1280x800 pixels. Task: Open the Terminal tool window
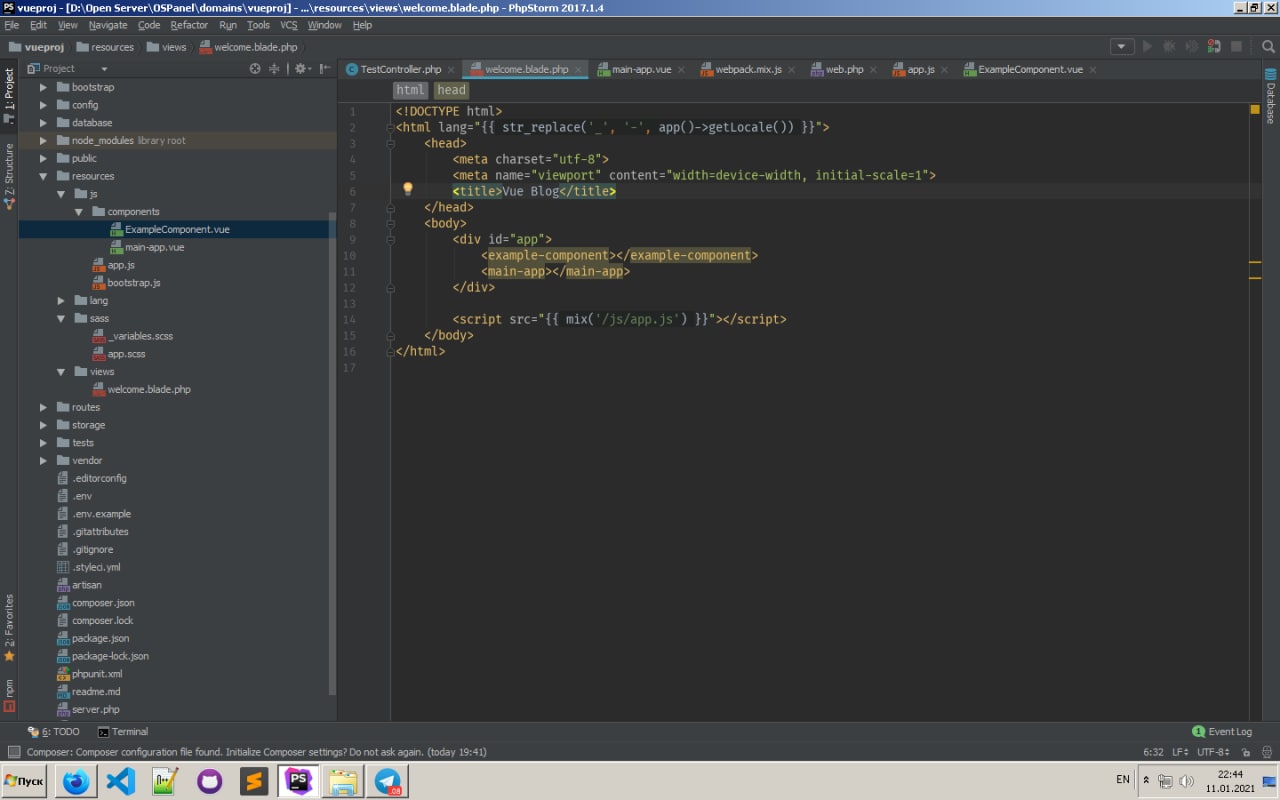pyautogui.click(x=123, y=732)
